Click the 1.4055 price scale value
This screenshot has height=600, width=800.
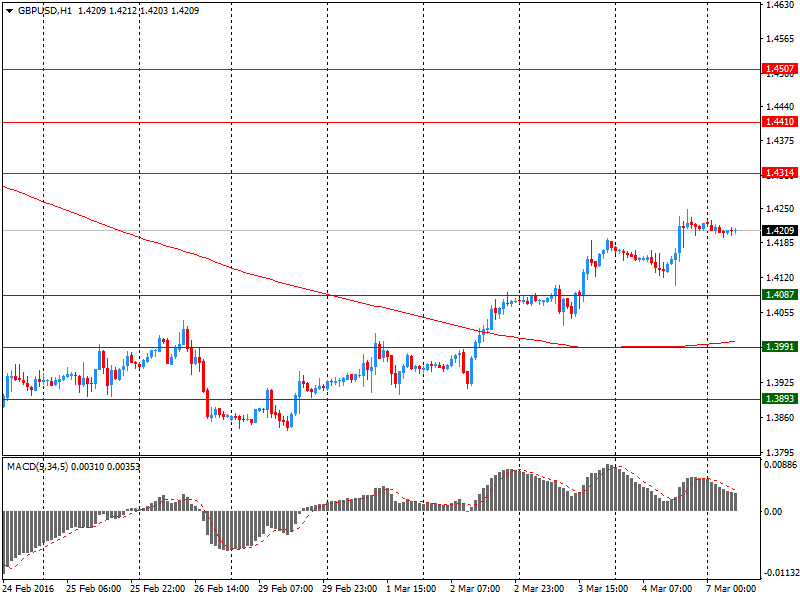[x=780, y=313]
